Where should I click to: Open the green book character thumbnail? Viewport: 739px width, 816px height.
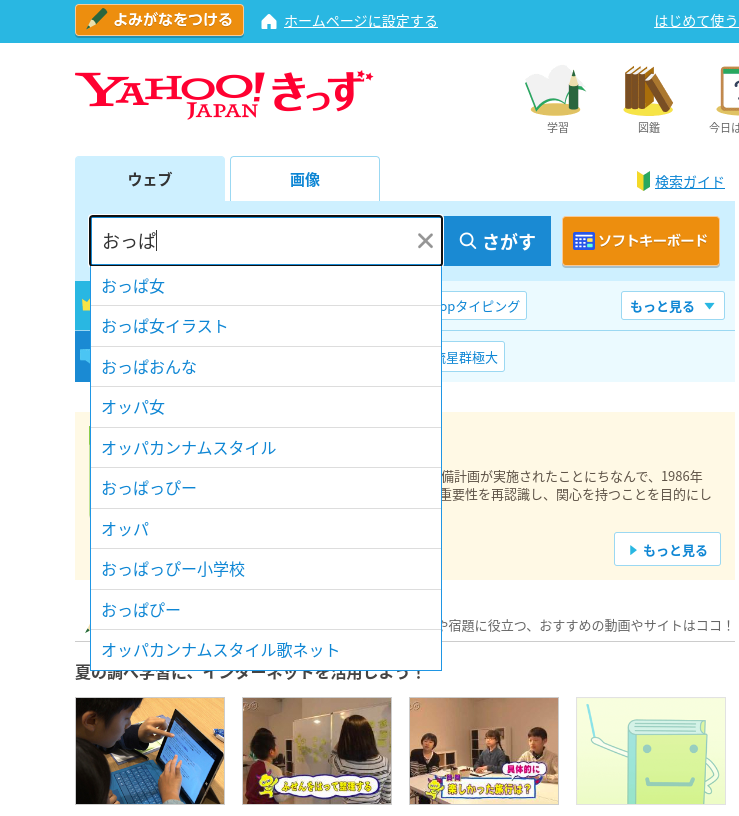tap(651, 751)
